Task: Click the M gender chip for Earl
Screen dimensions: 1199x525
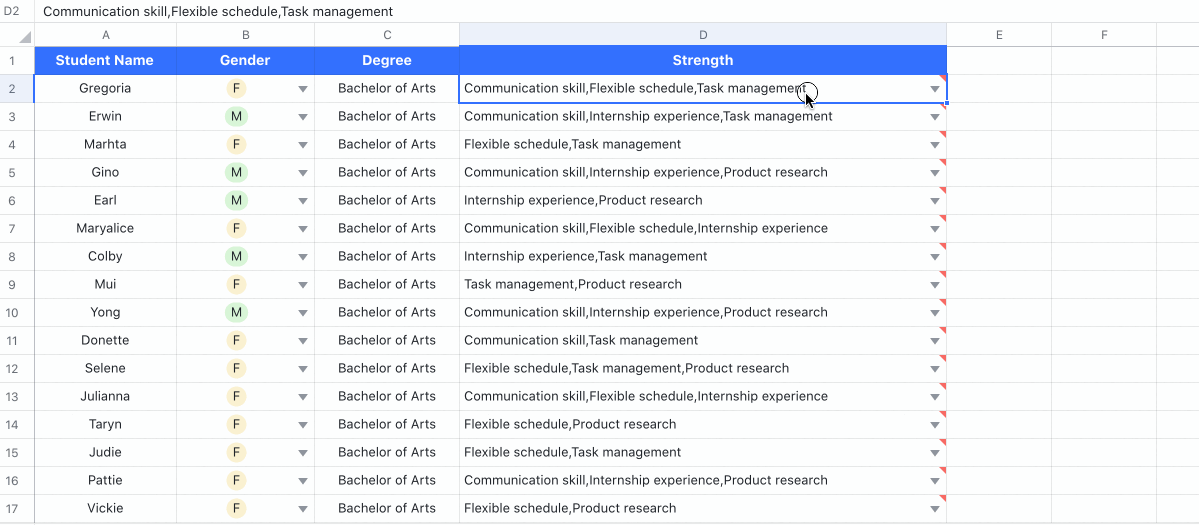Action: point(236,200)
